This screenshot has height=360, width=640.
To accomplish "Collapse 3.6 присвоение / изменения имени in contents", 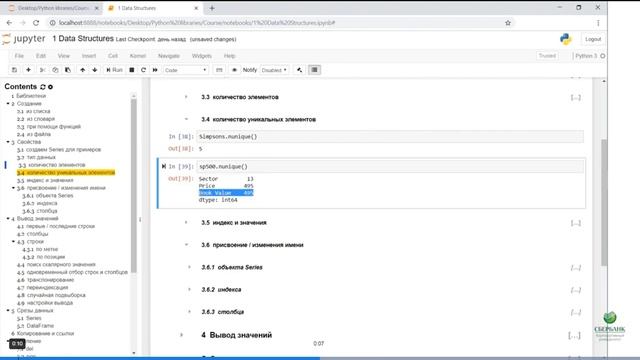I will [x=13, y=188].
